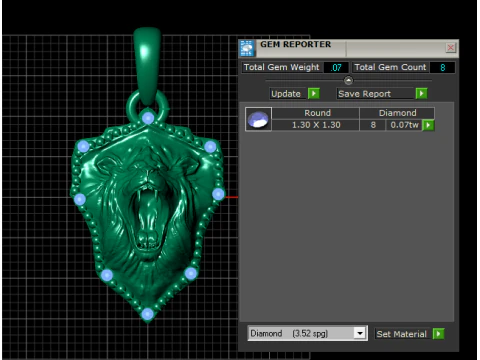Select the gem at the pendant's bottom tip

147,314
